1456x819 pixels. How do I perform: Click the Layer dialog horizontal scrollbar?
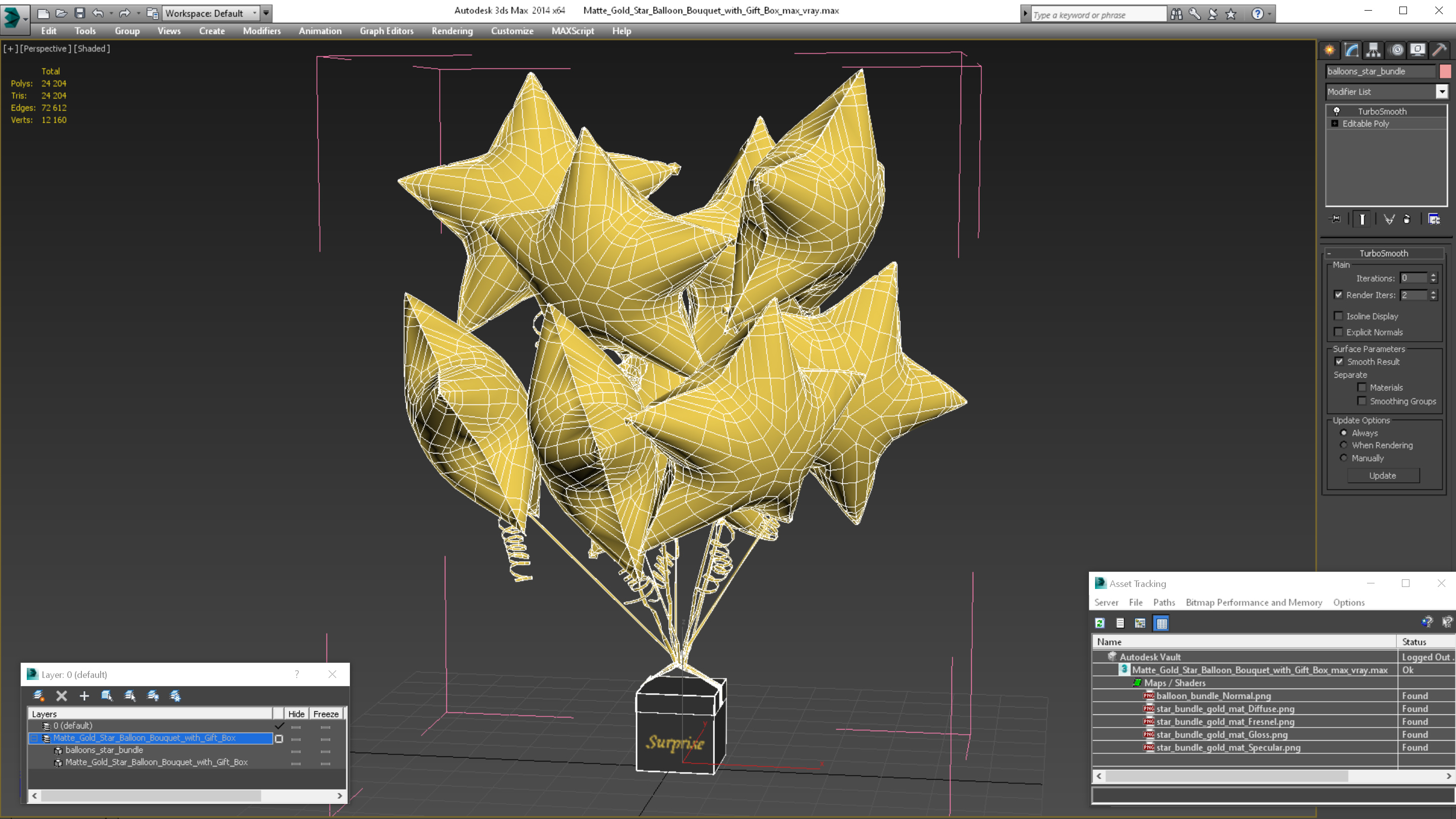point(187,795)
